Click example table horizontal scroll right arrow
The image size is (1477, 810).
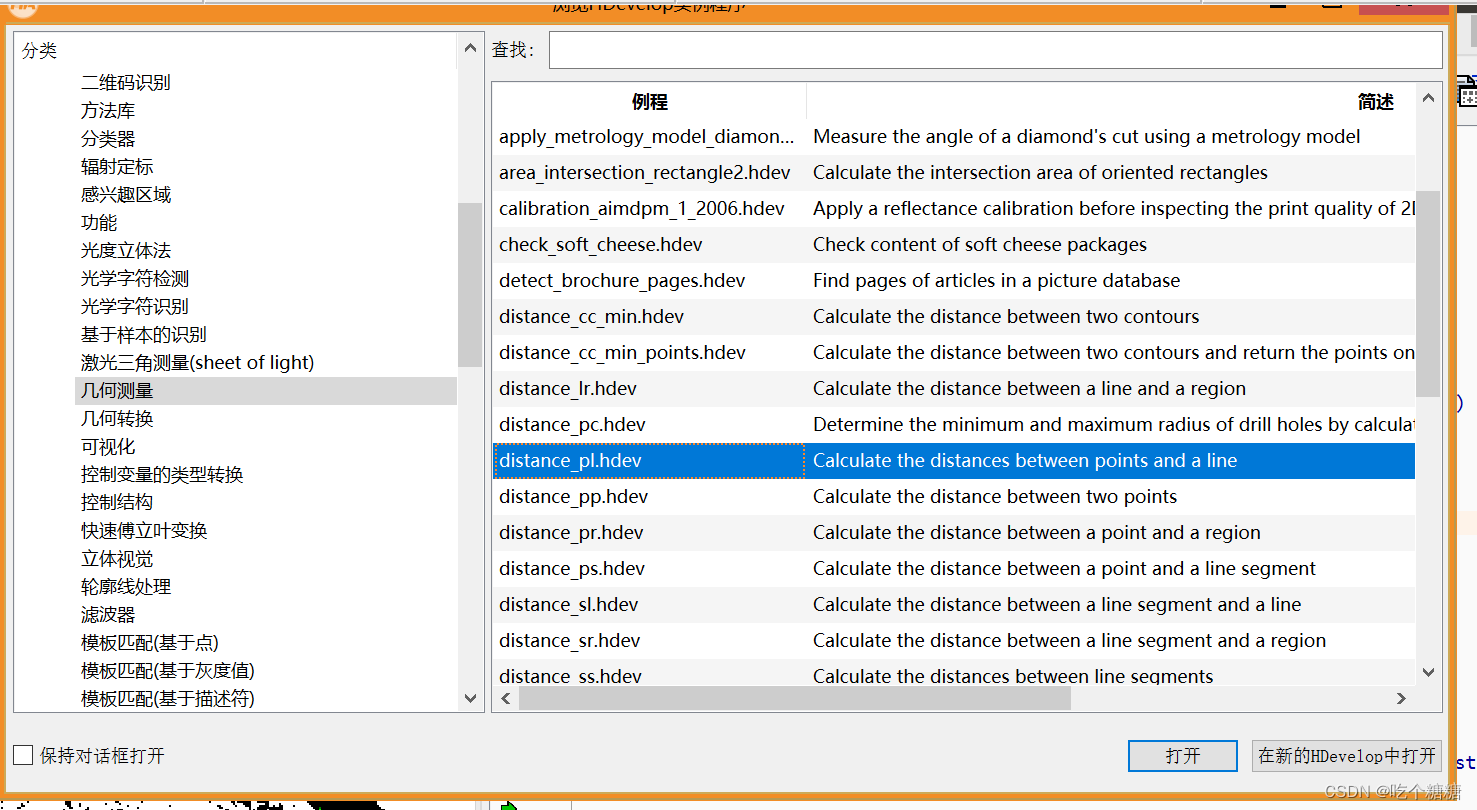[x=1401, y=698]
